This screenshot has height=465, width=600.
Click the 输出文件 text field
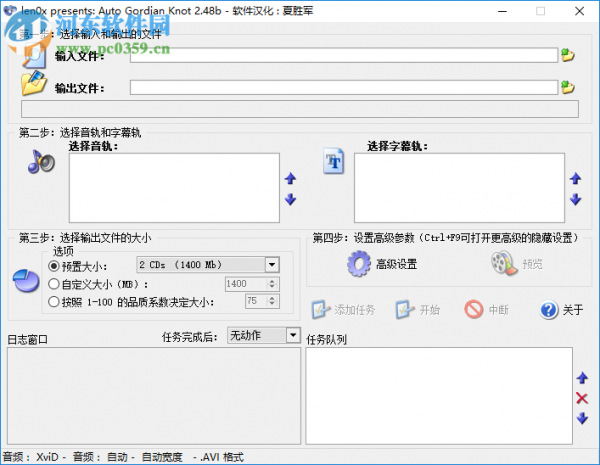pyautogui.click(x=344, y=87)
